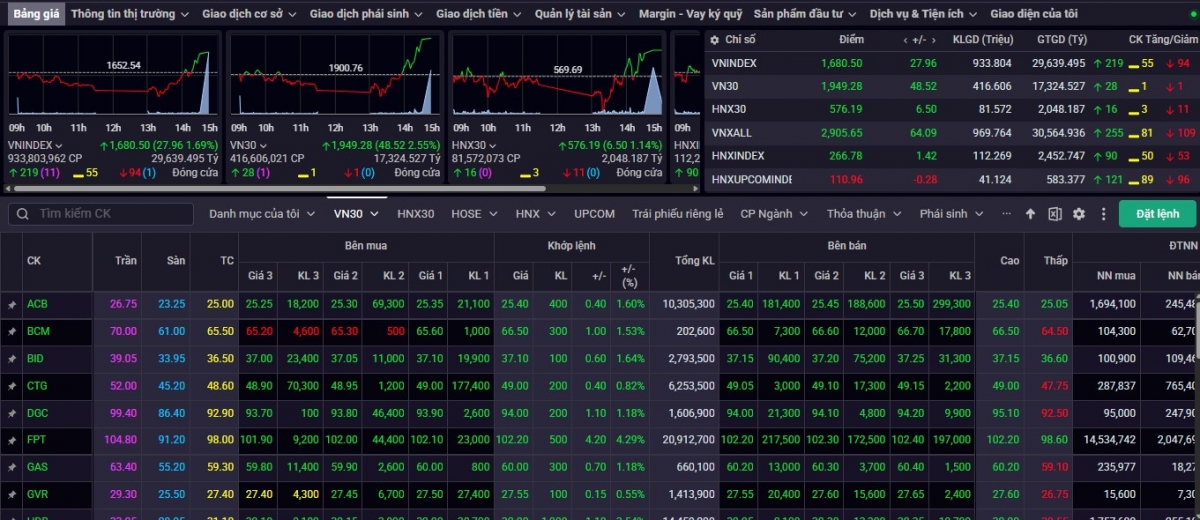Open Giao dịch cơ sở menu
Viewport: 1200px width, 520px height.
(249, 14)
